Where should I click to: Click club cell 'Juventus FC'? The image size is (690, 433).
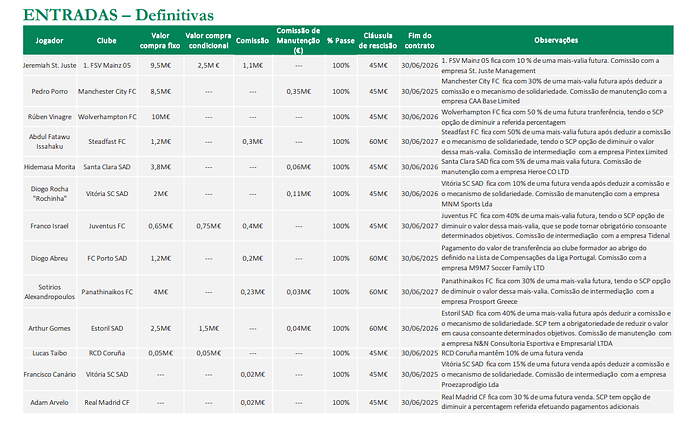click(x=107, y=226)
